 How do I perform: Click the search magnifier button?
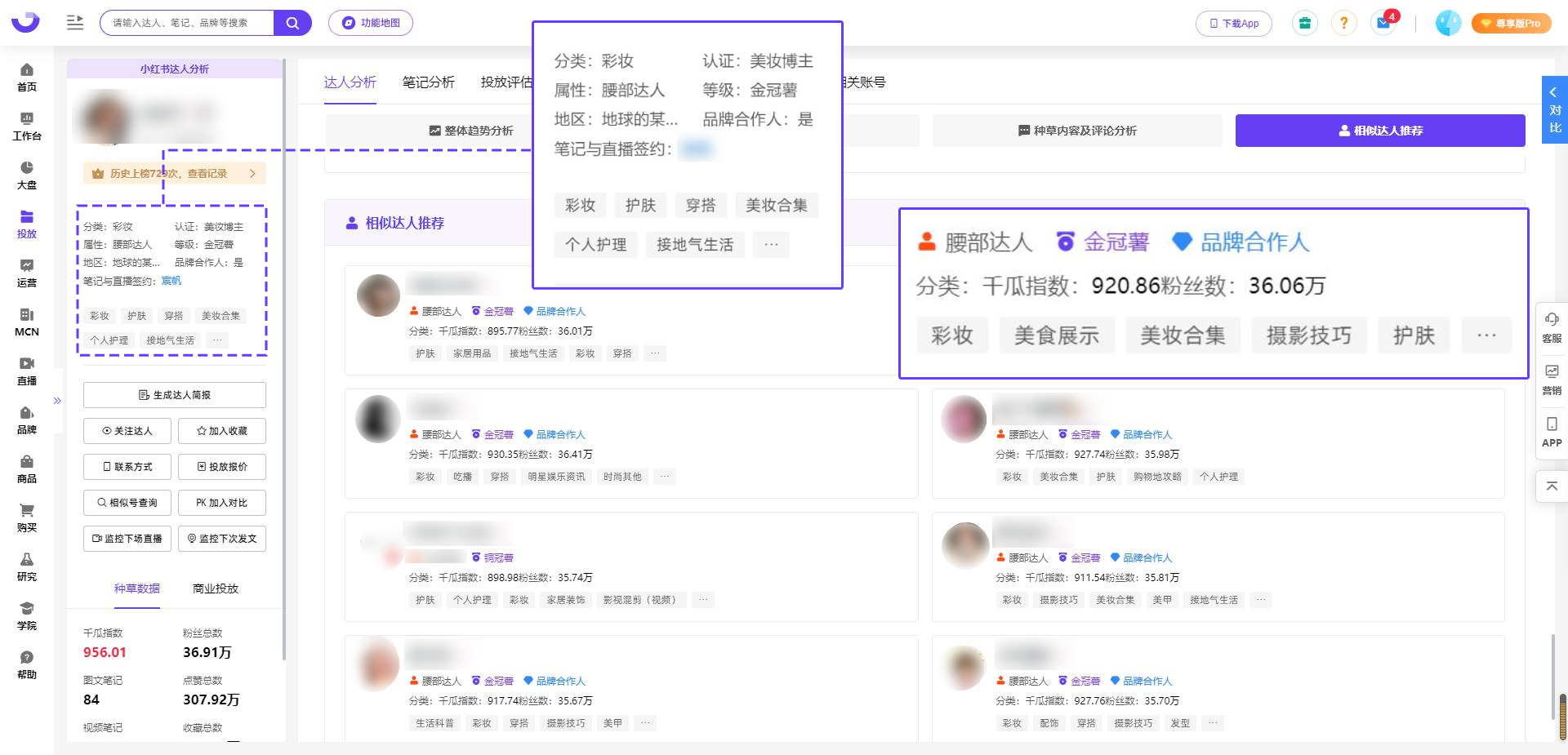tap(292, 23)
